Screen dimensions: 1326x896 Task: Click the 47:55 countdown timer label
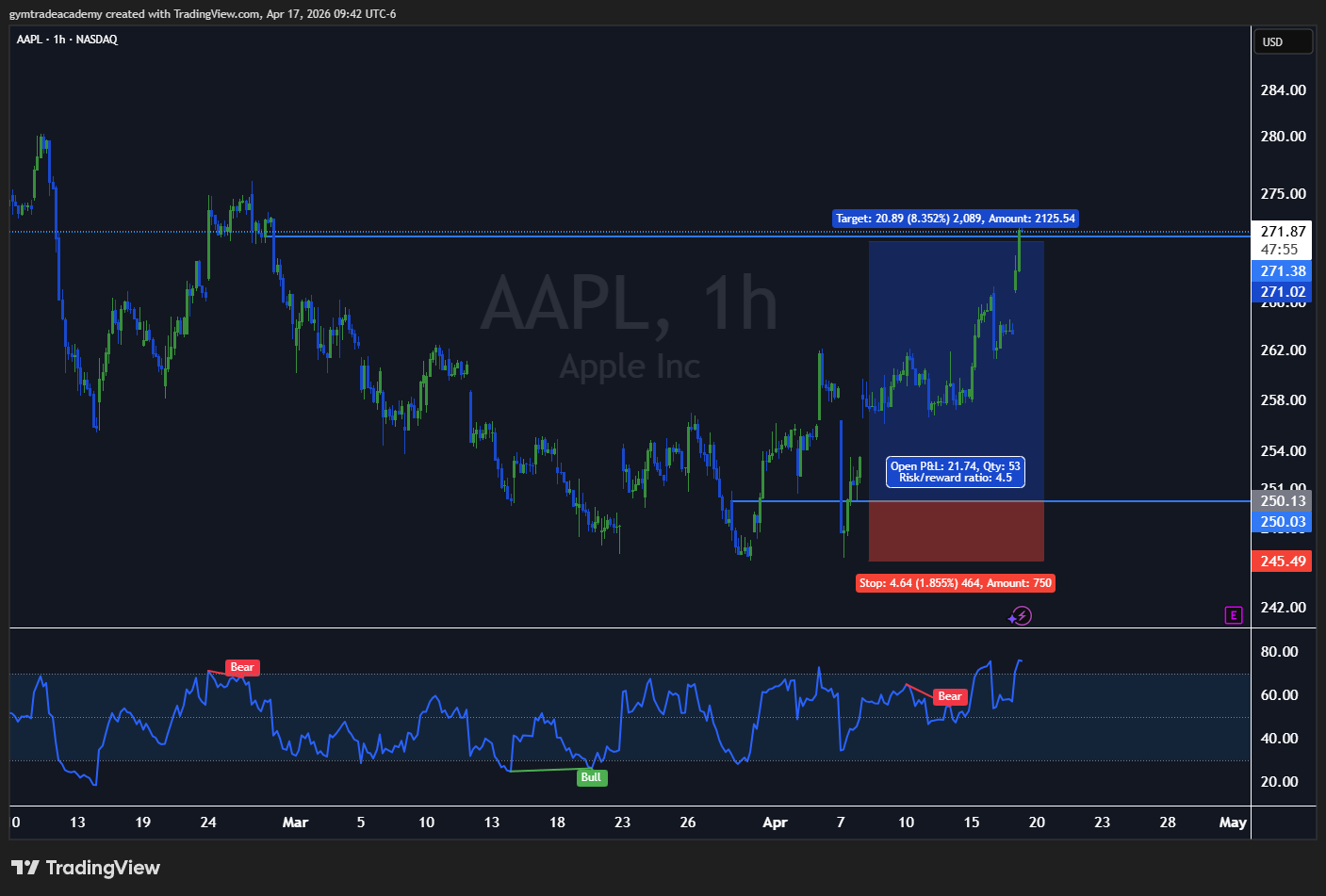point(1280,250)
